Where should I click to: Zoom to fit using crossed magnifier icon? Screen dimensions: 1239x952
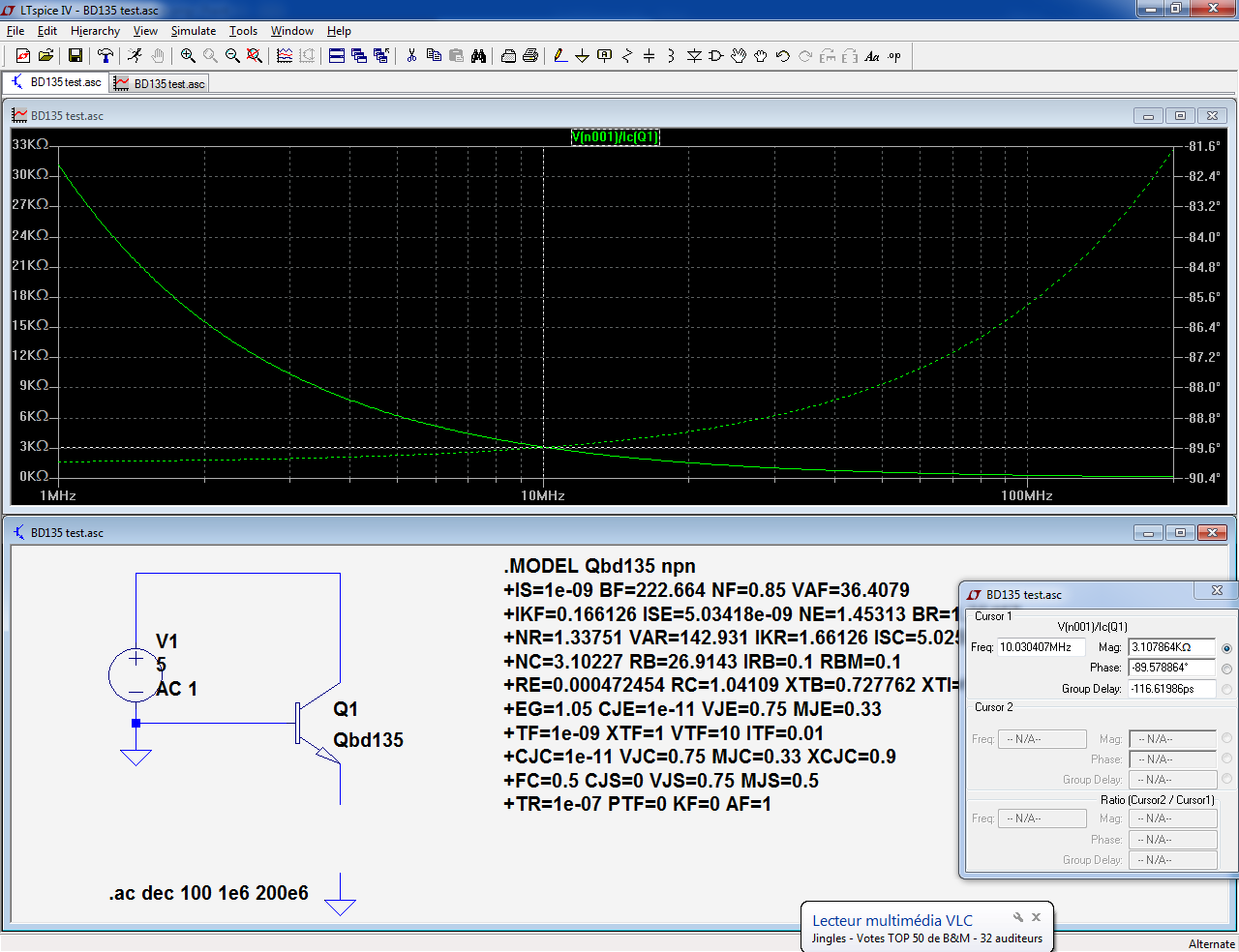pos(255,56)
